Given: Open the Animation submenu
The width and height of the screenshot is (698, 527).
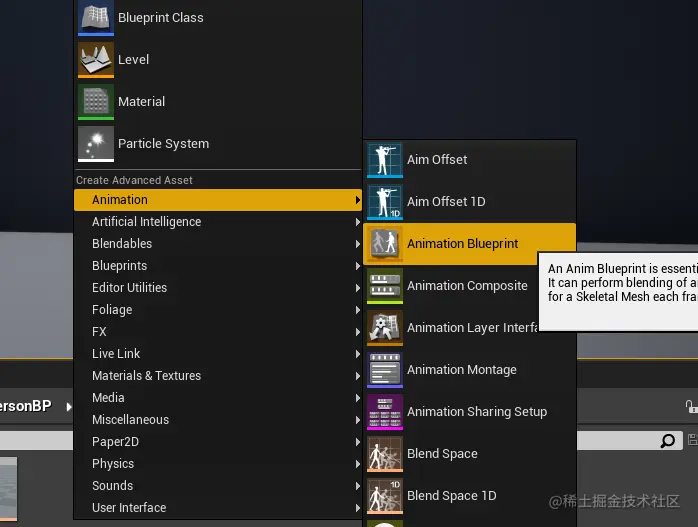Looking at the screenshot, I should pyautogui.click(x=218, y=200).
